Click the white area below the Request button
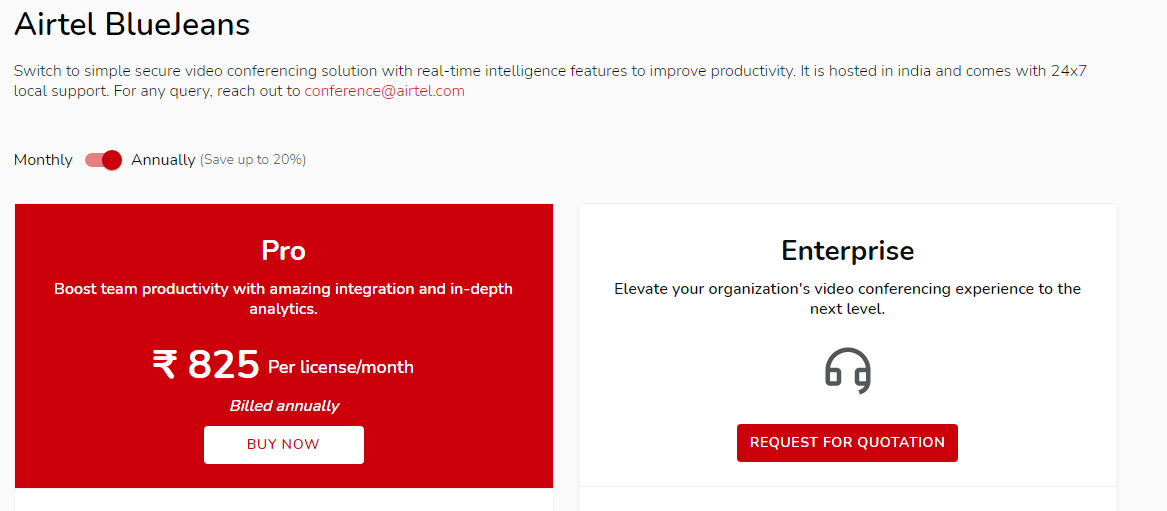 click(x=848, y=499)
